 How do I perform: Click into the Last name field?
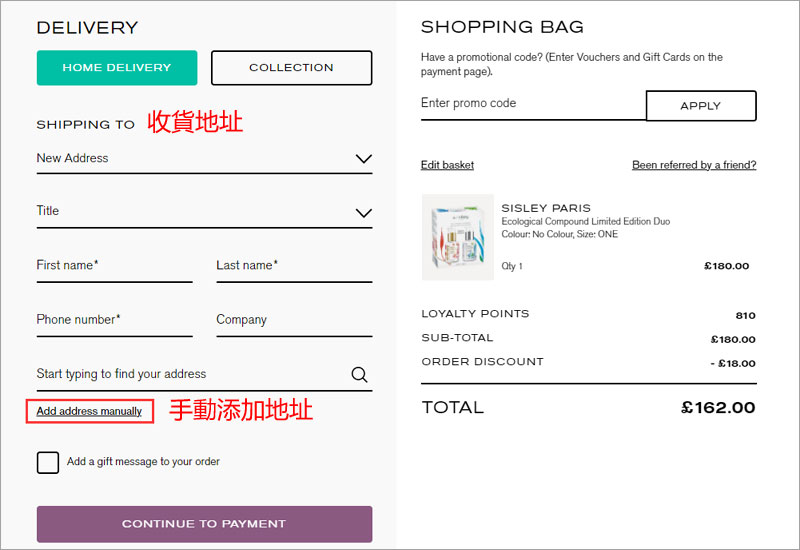click(x=293, y=266)
